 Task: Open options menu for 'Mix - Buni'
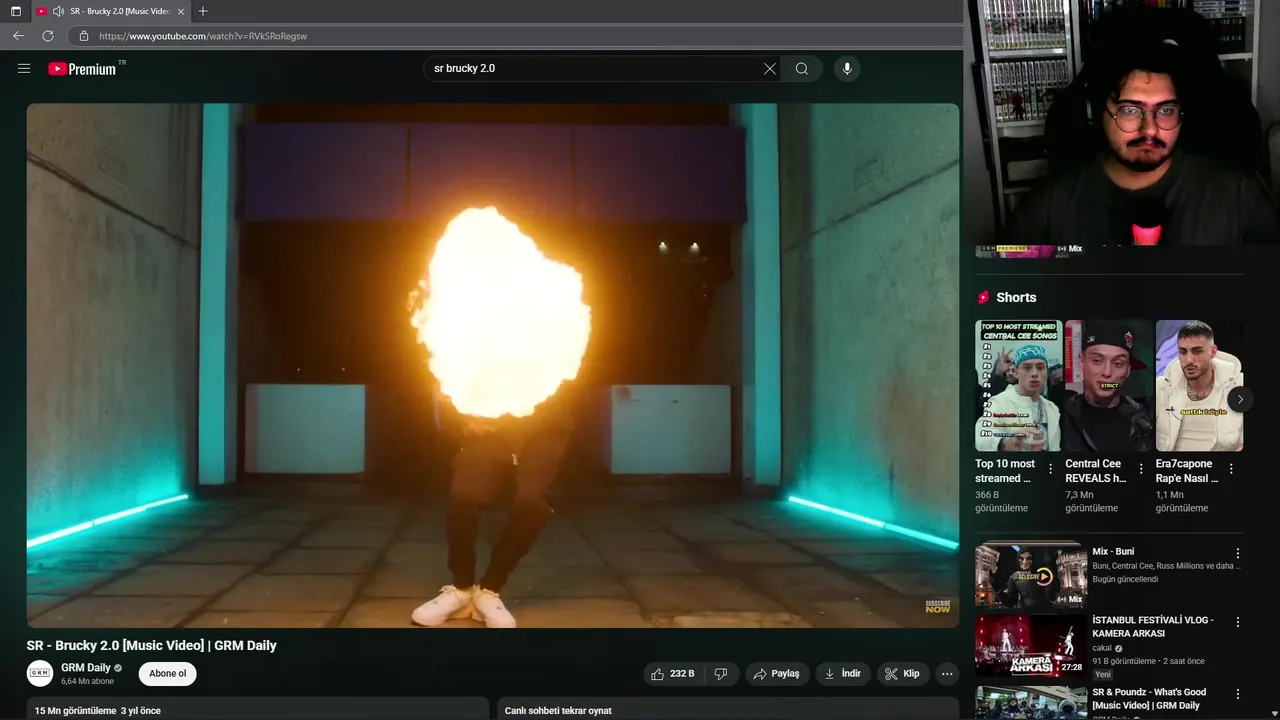1238,553
